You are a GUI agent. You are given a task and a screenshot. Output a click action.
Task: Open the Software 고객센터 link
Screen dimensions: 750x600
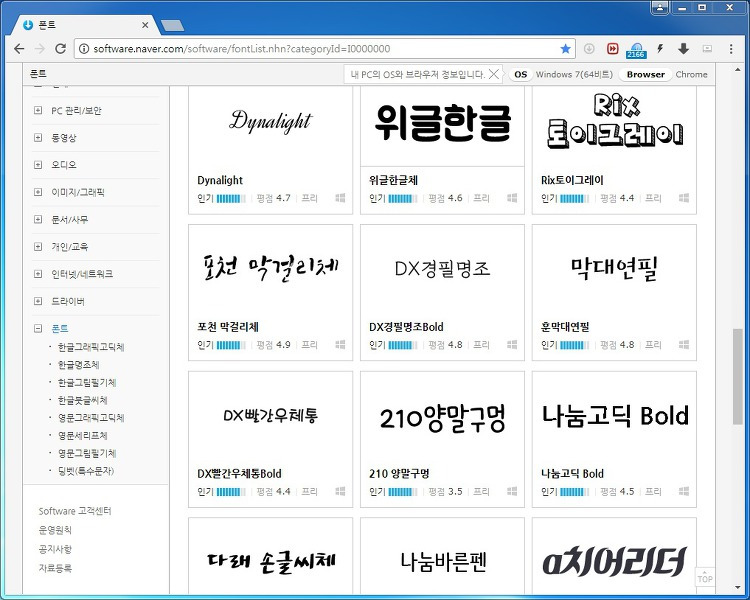pyautogui.click(x=75, y=511)
